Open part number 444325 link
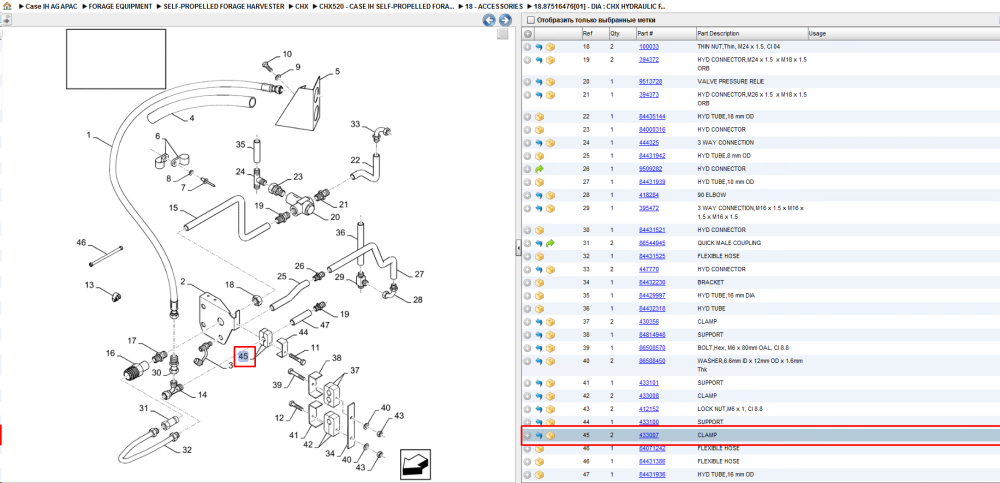This screenshot has height=483, width=1000. 649,143
